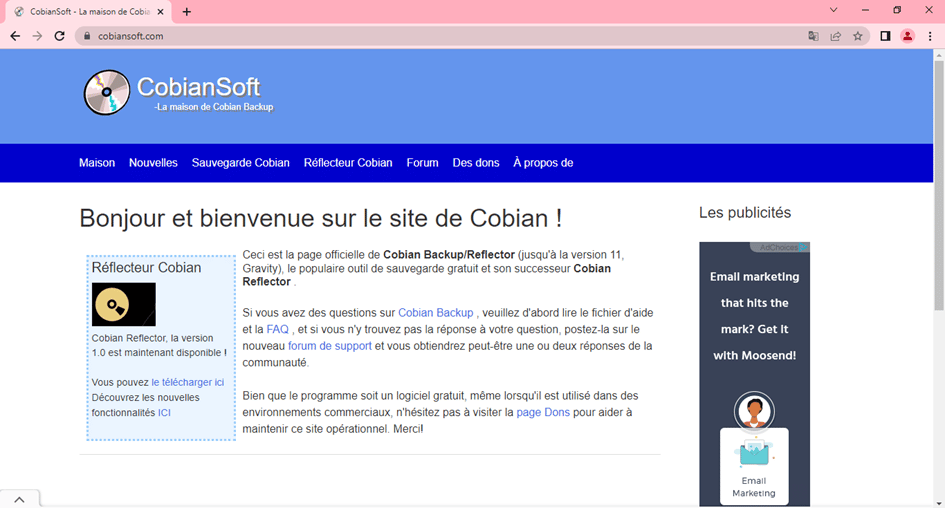The image size is (945, 508).
Task: Open the Google Translate icon in address bar
Action: click(813, 36)
